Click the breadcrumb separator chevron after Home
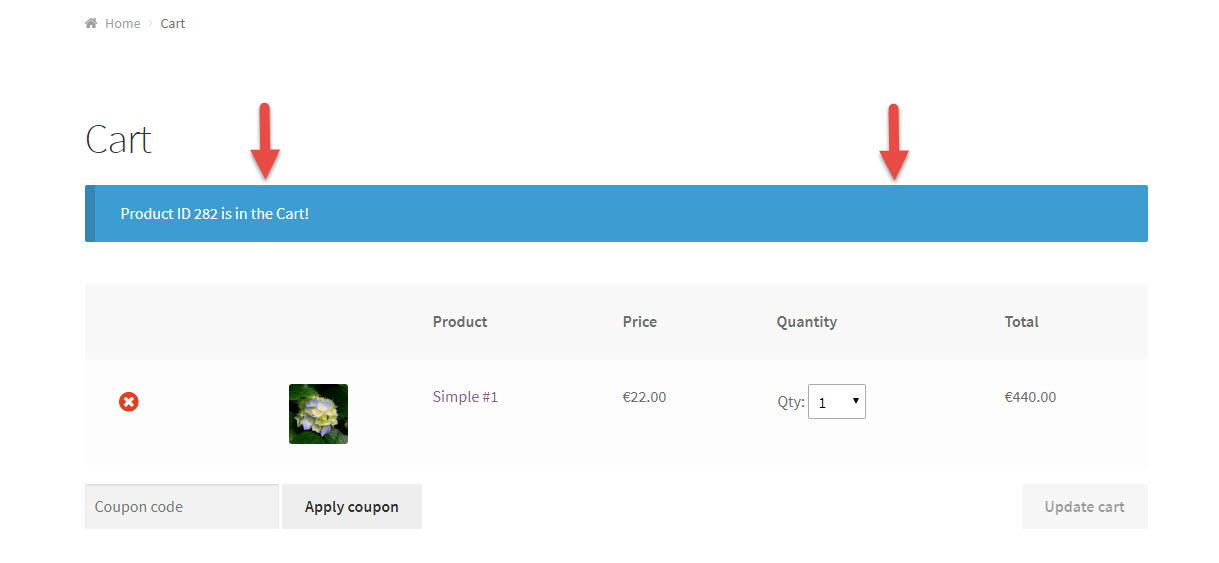The width and height of the screenshot is (1219, 563). [x=151, y=23]
